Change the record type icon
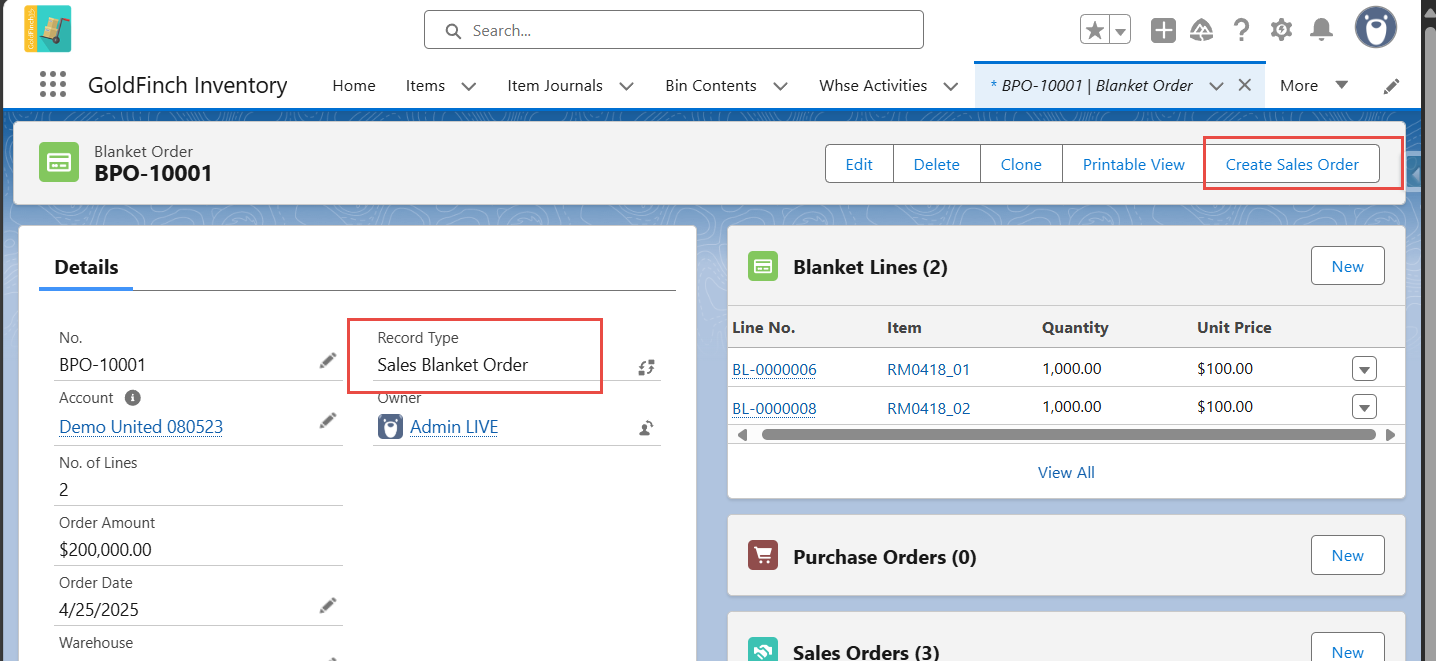Viewport: 1436px width, 661px height. [646, 367]
